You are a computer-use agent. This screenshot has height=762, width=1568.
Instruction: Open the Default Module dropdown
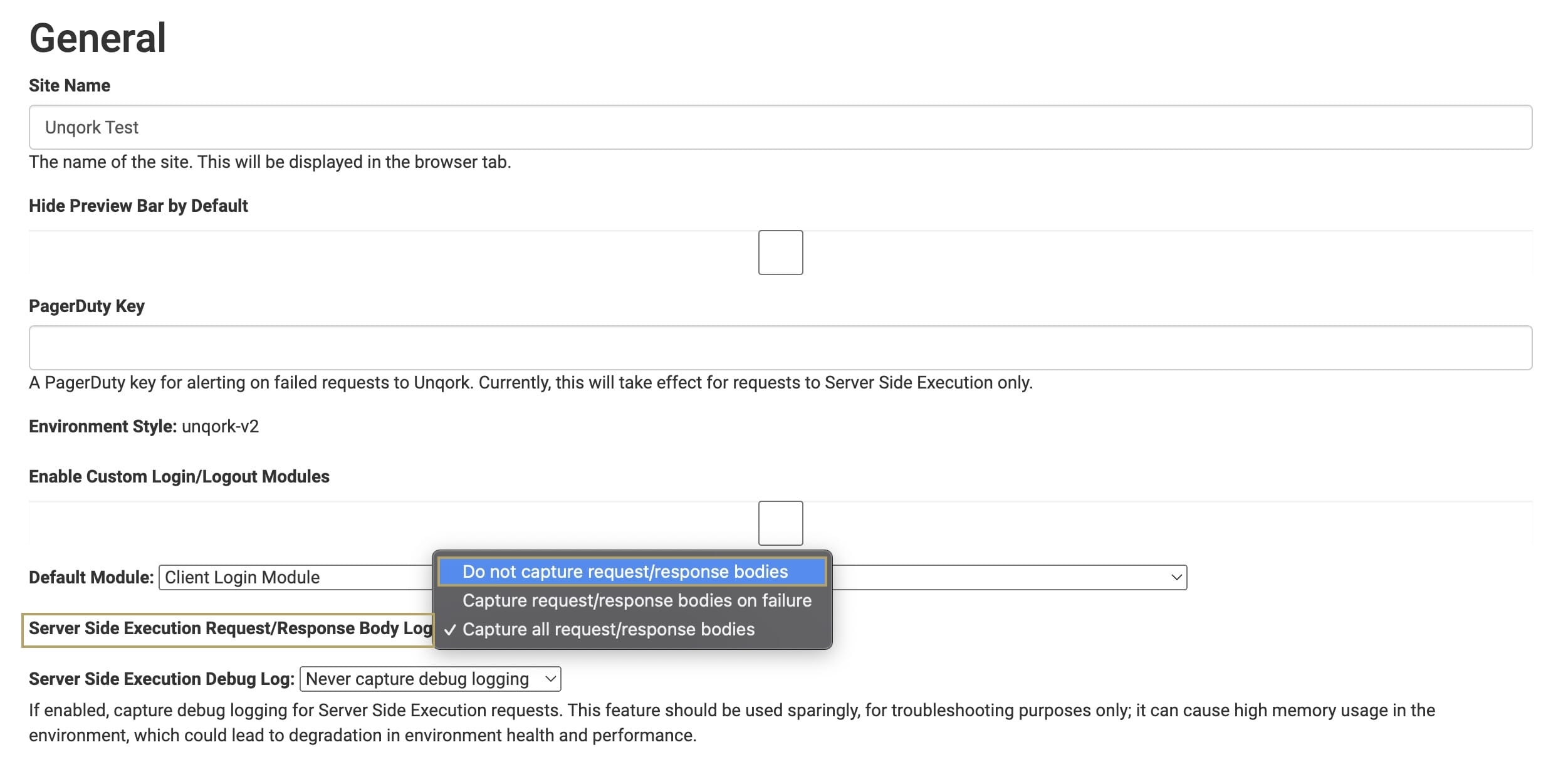(672, 577)
